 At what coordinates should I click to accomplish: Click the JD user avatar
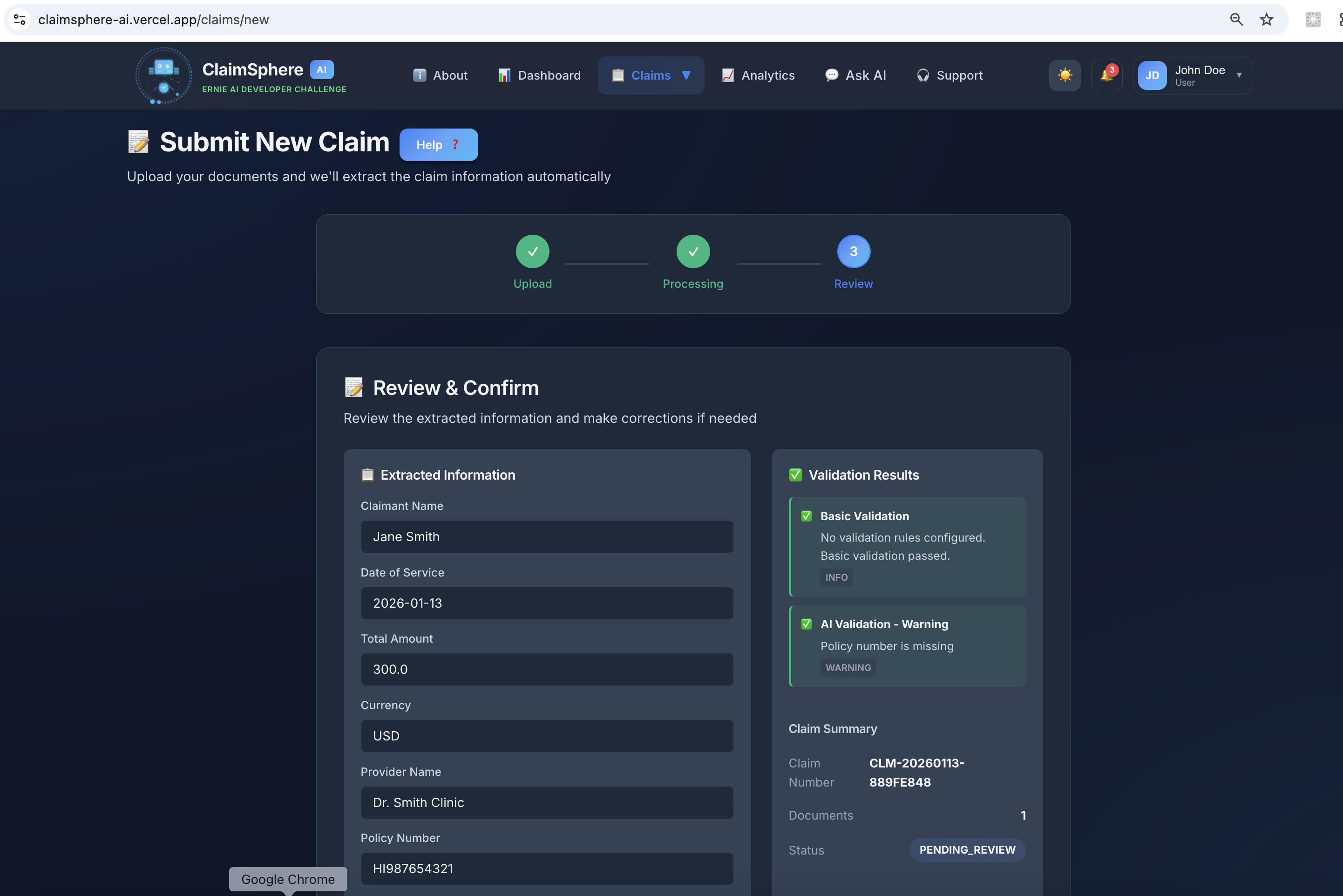click(1152, 75)
